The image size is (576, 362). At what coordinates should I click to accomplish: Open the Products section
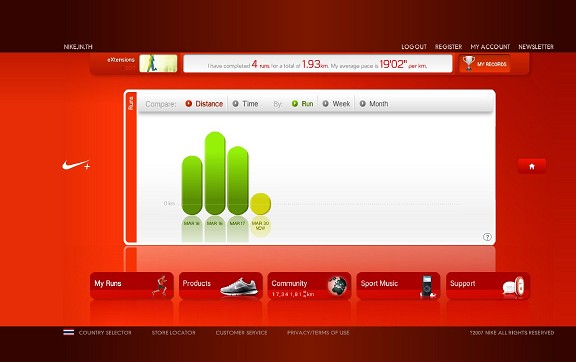coord(220,286)
